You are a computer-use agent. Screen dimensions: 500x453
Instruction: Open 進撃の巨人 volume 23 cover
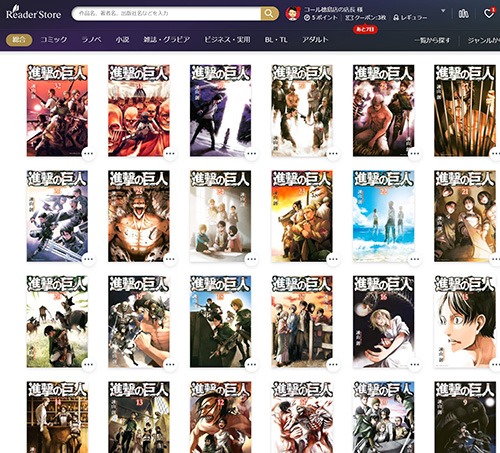(x=302, y=216)
